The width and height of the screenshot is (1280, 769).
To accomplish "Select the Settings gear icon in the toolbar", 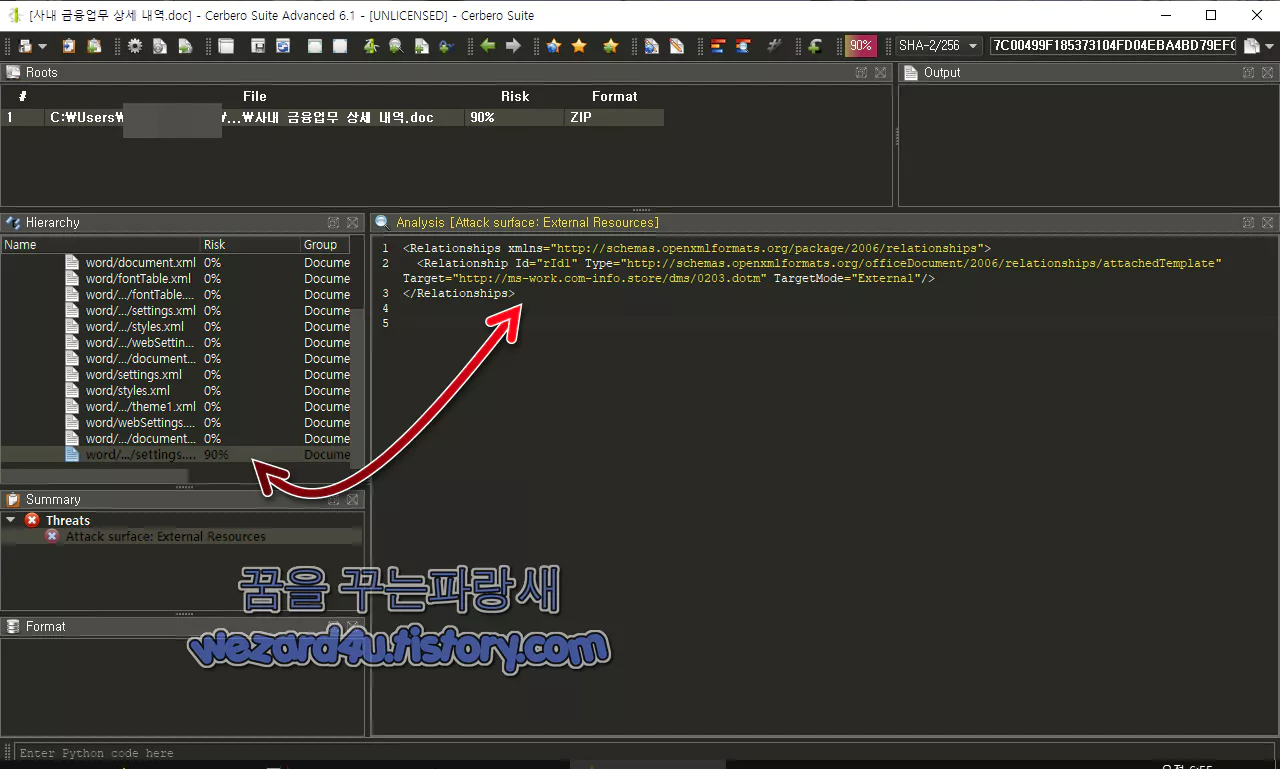I will [135, 45].
